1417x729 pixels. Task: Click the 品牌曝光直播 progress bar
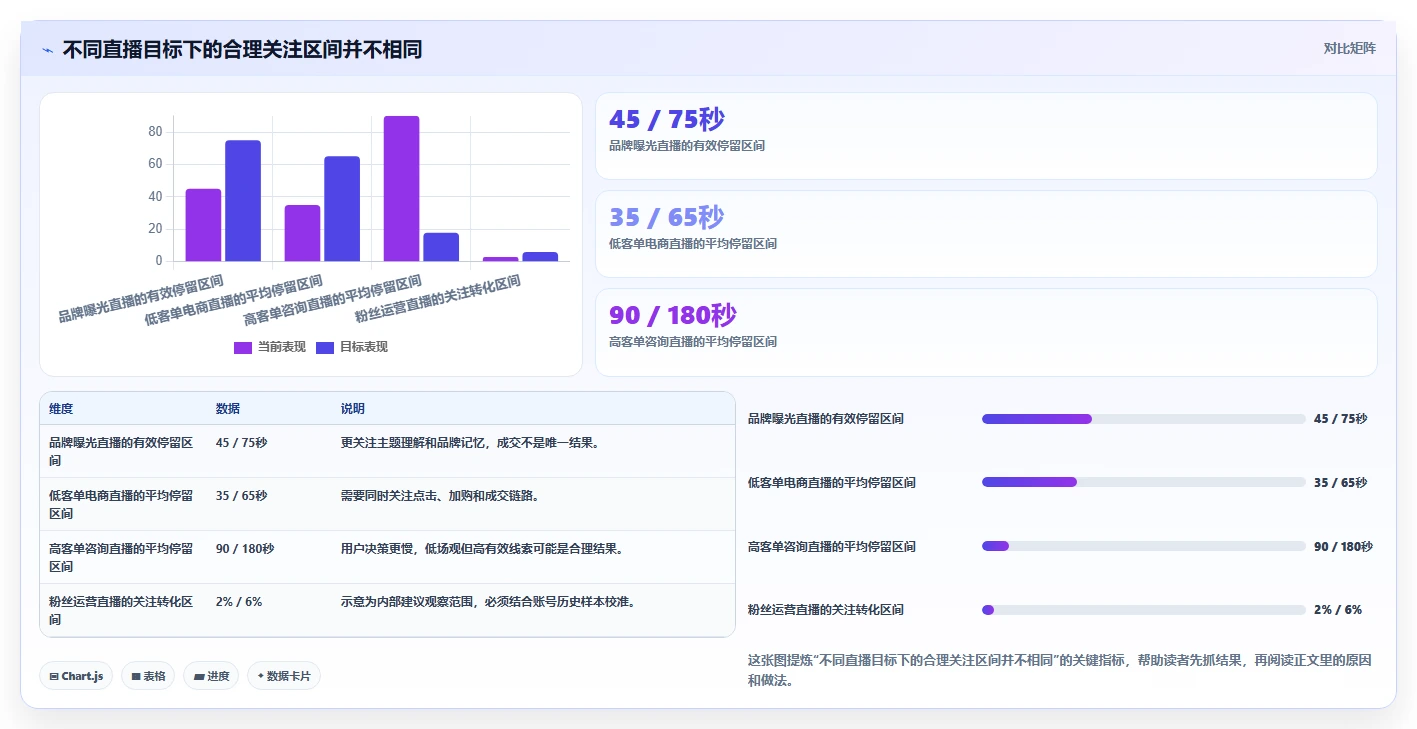click(x=1144, y=419)
